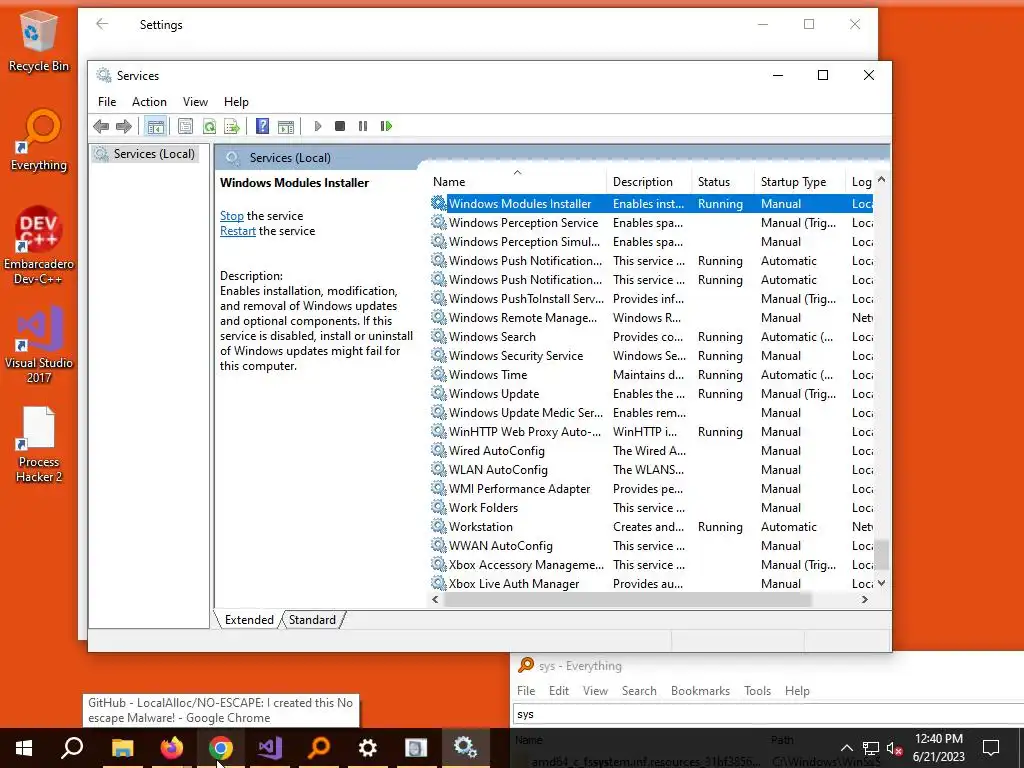This screenshot has width=1024, height=768.
Task: Switch to the Standard tab
Action: (312, 620)
